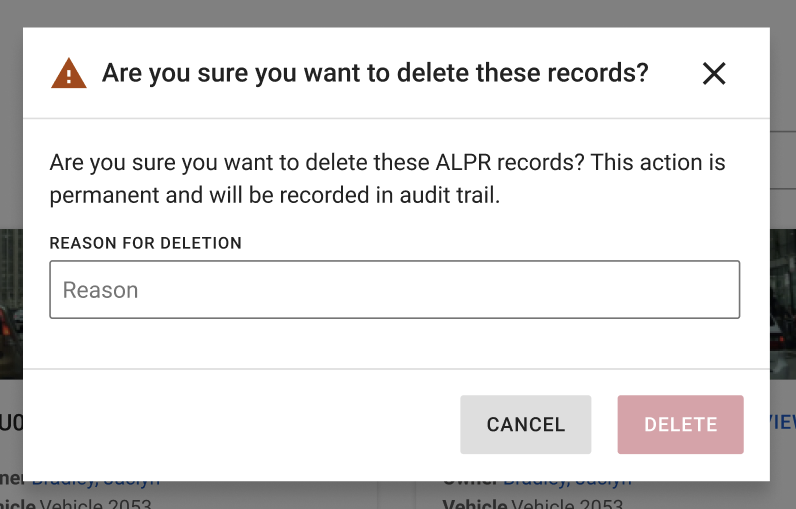Click the dimmed backdrop above the dialog
Screen dimensions: 796x509
click(x=398, y=12)
